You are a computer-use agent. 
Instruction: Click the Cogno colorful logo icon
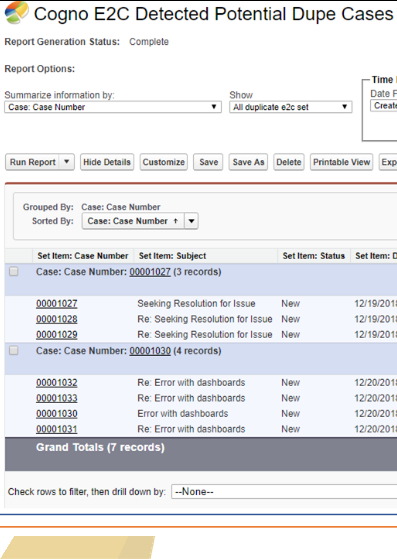point(16,12)
